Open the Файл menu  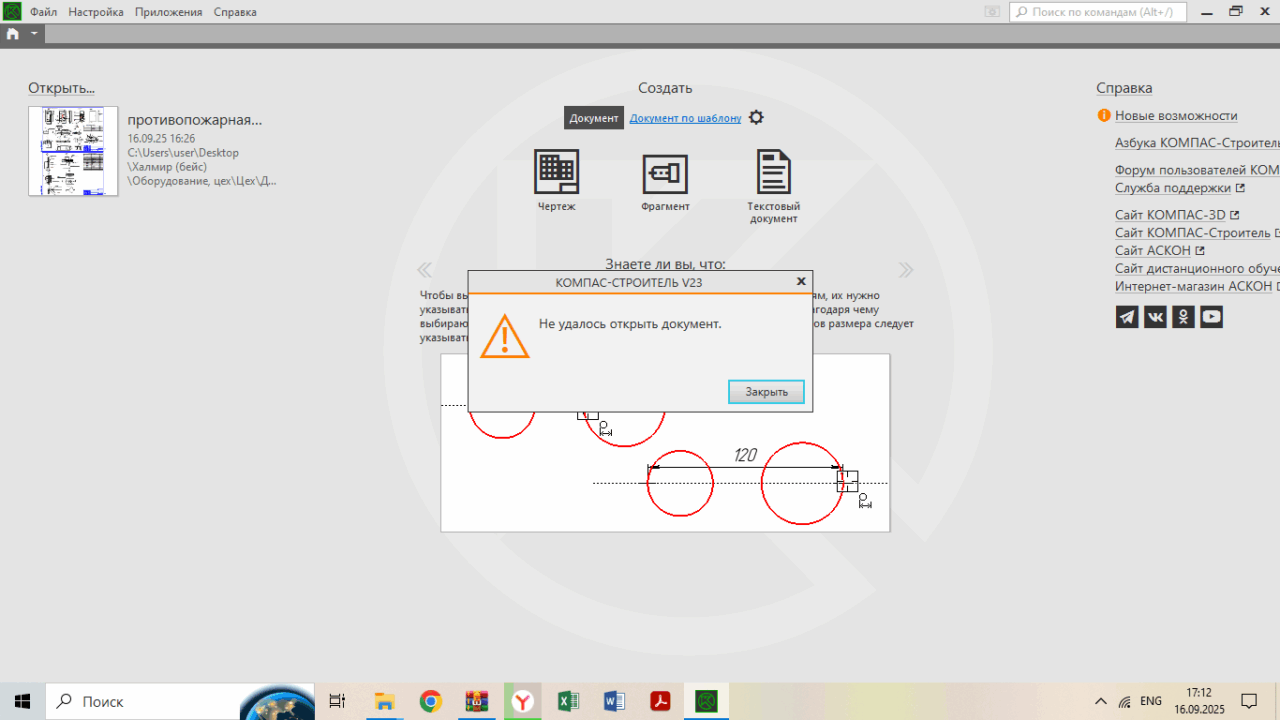coord(43,12)
